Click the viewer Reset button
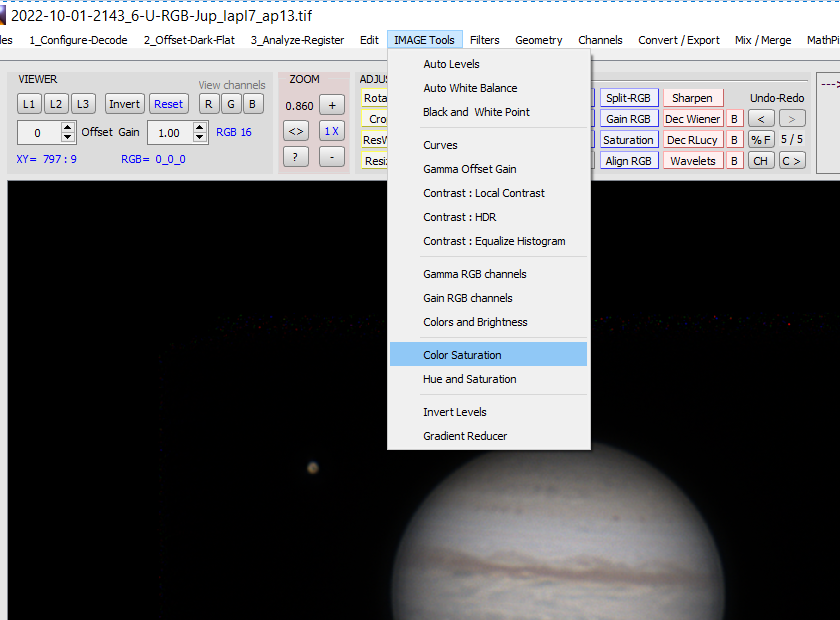The height and width of the screenshot is (620, 840). coord(168,104)
